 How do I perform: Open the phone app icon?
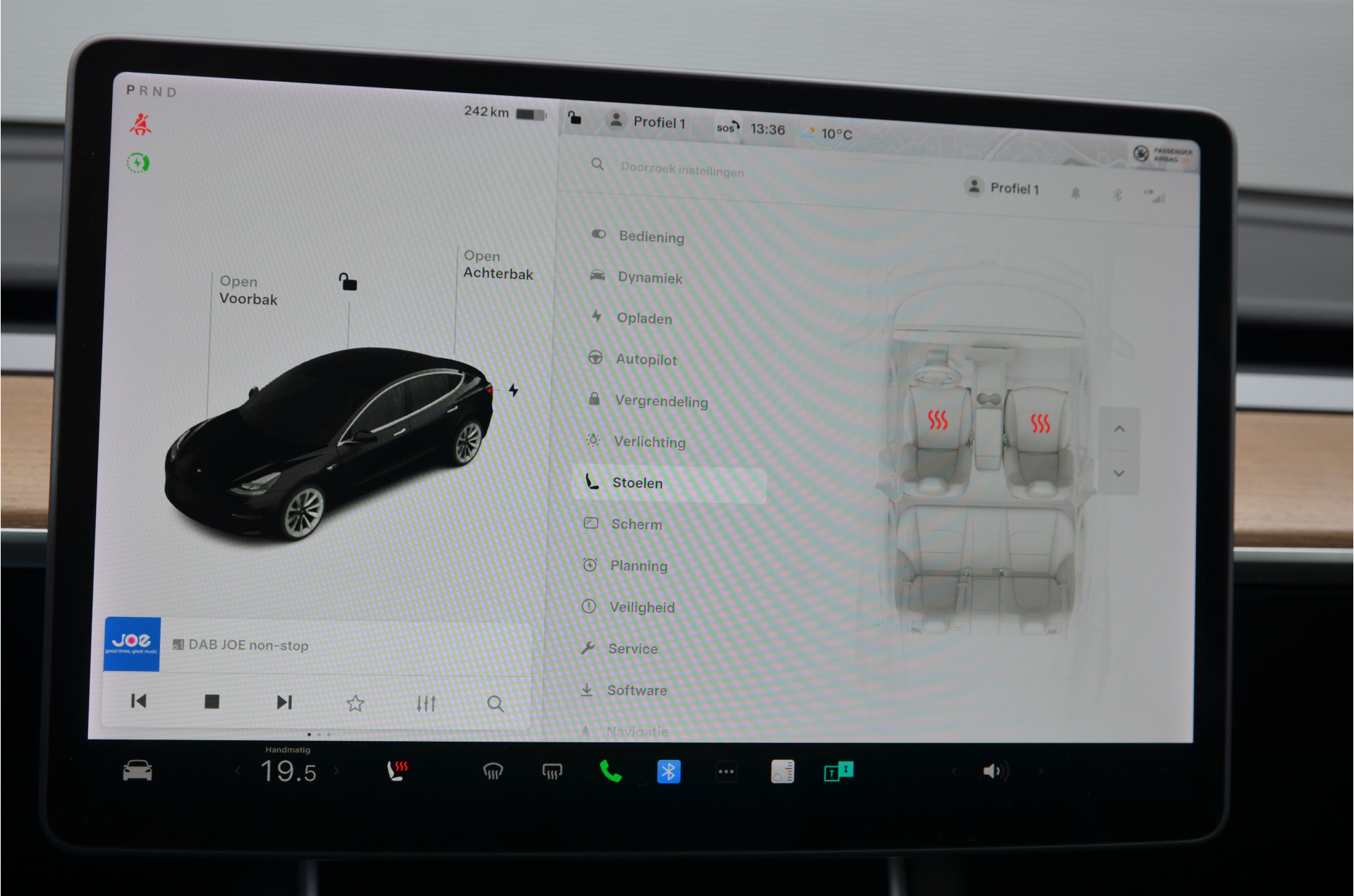tap(611, 771)
